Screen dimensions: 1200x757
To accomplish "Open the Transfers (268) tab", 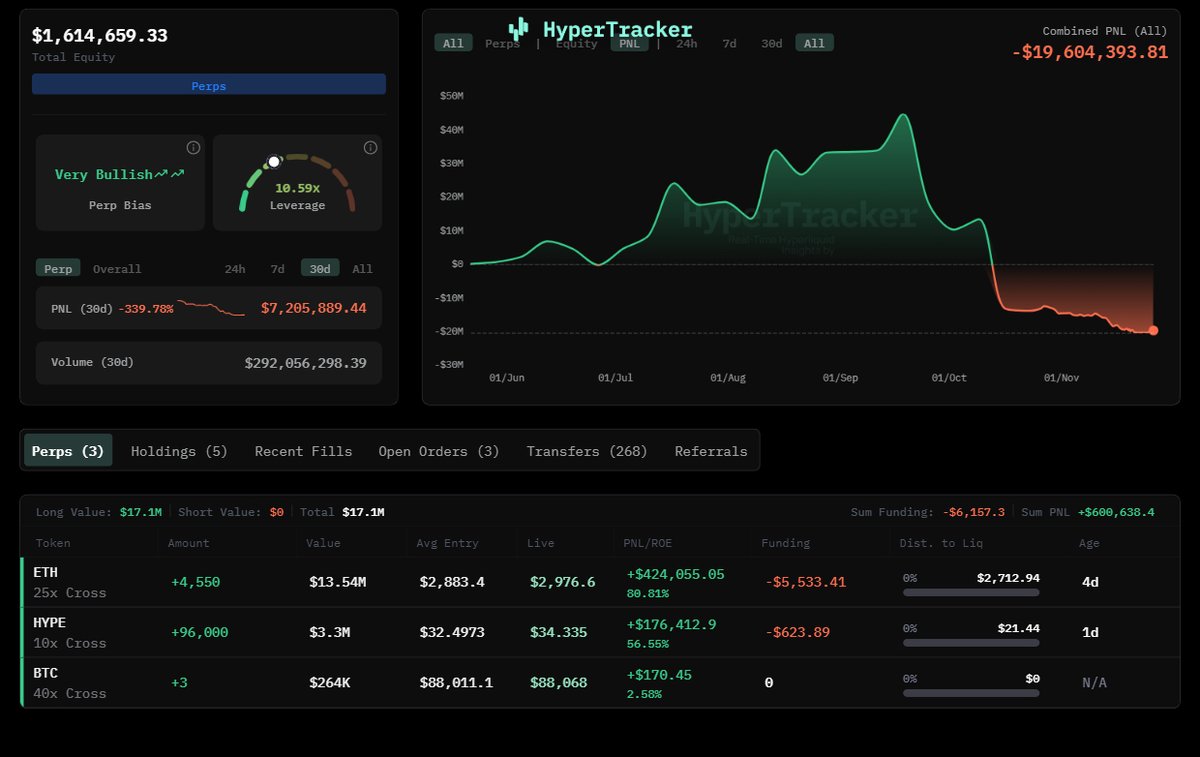I will (x=587, y=451).
